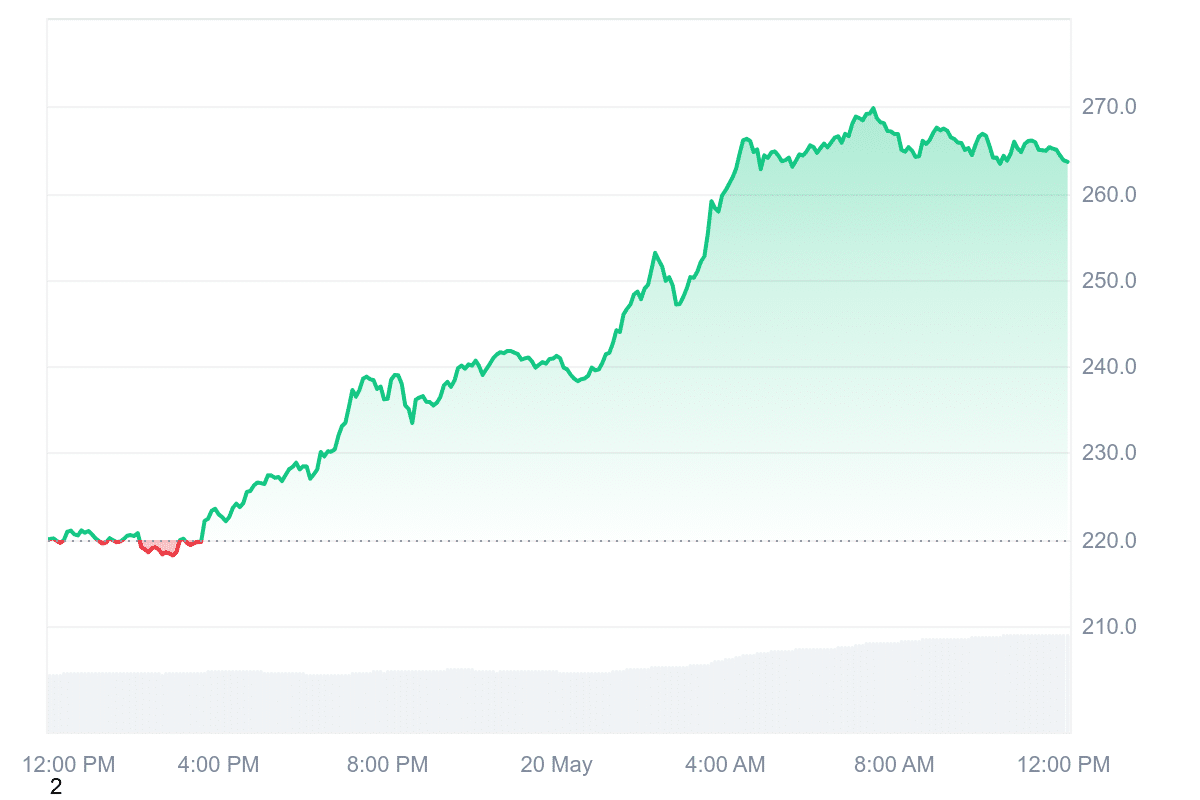This screenshot has width=1200, height=800.
Task: Click the 260.0 price axis label
Action: click(1108, 194)
